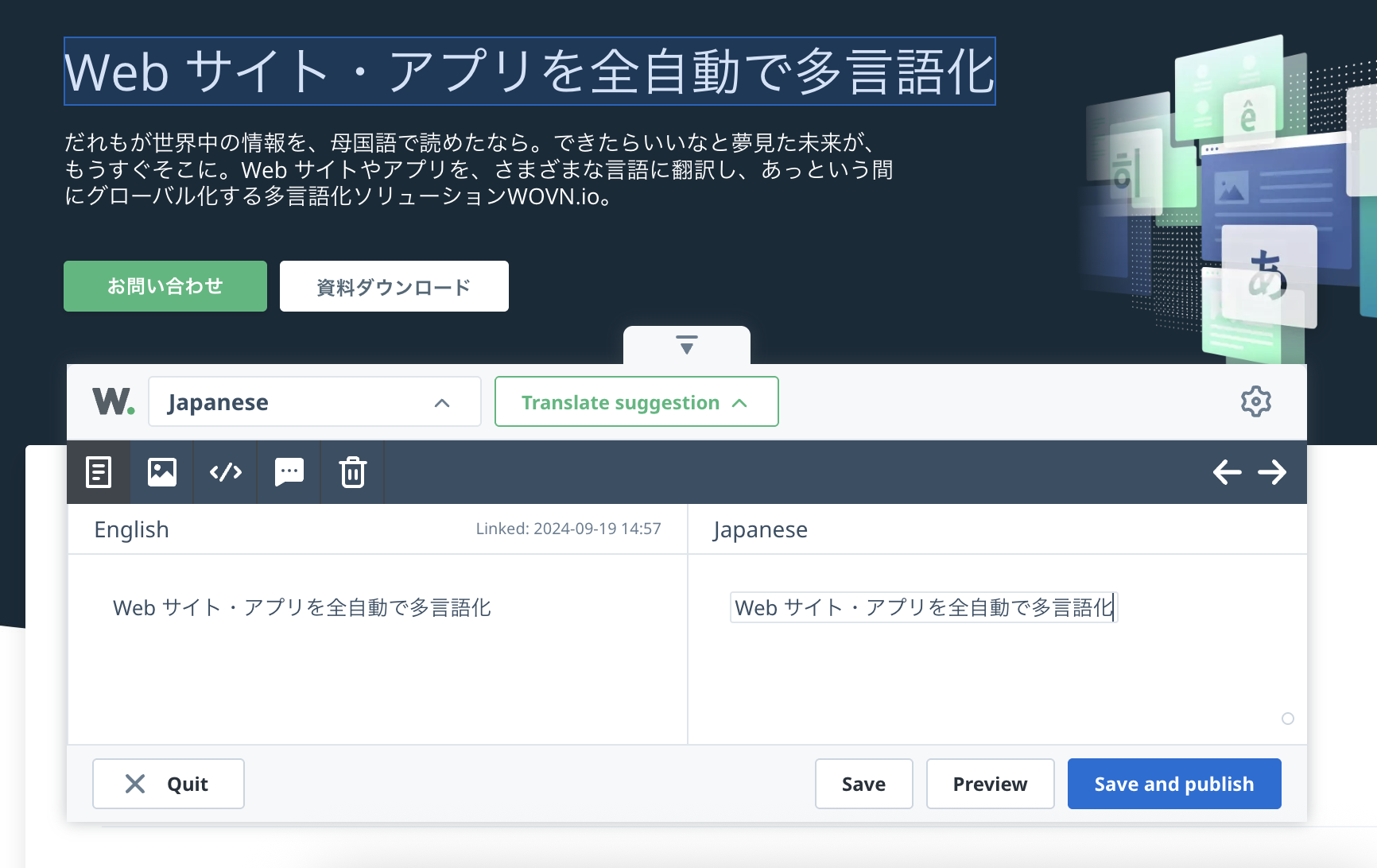
Task: Select the highlighted page headline text
Action: point(529,72)
